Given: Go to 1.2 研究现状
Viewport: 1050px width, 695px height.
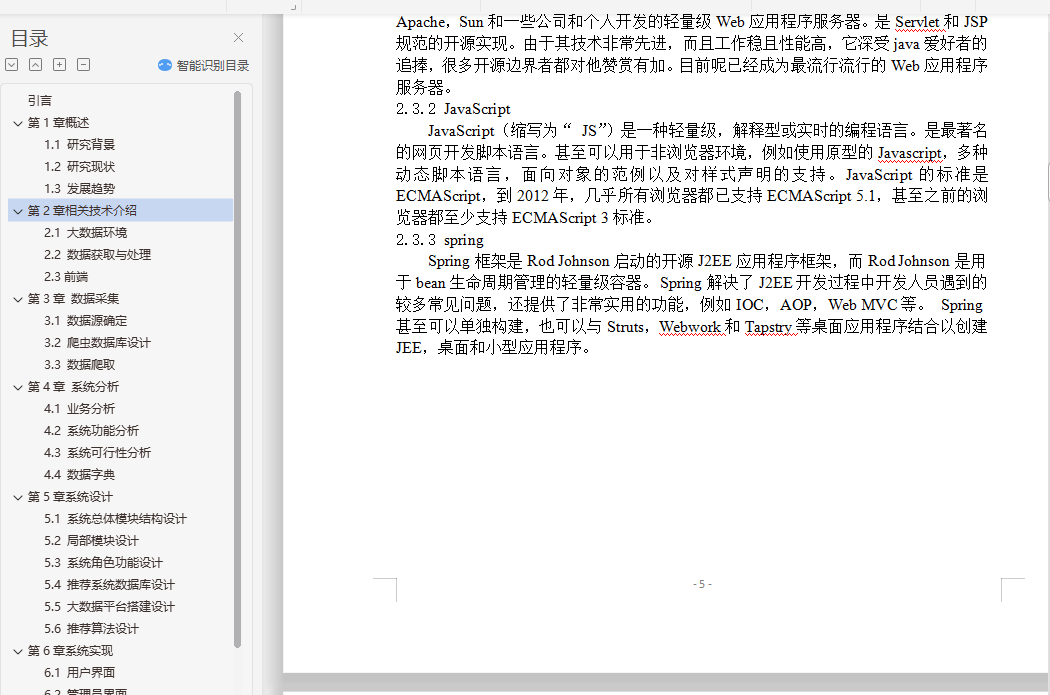Looking at the screenshot, I should click(80, 167).
